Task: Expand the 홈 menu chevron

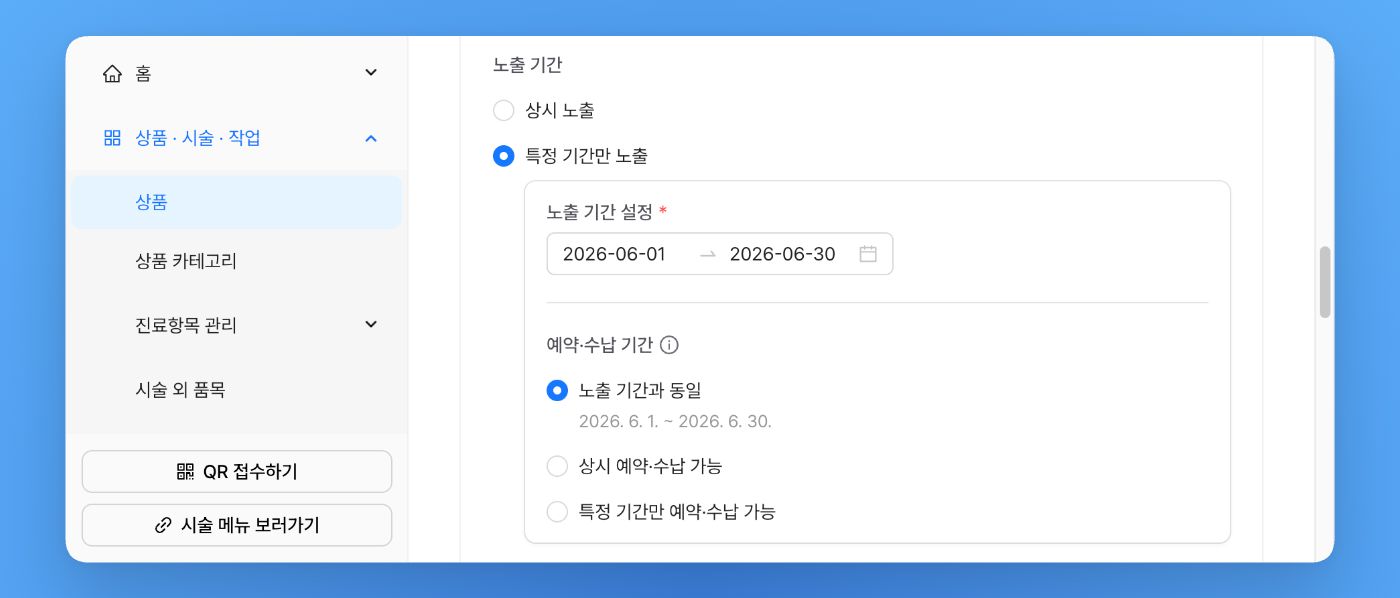Action: pyautogui.click(x=371, y=73)
